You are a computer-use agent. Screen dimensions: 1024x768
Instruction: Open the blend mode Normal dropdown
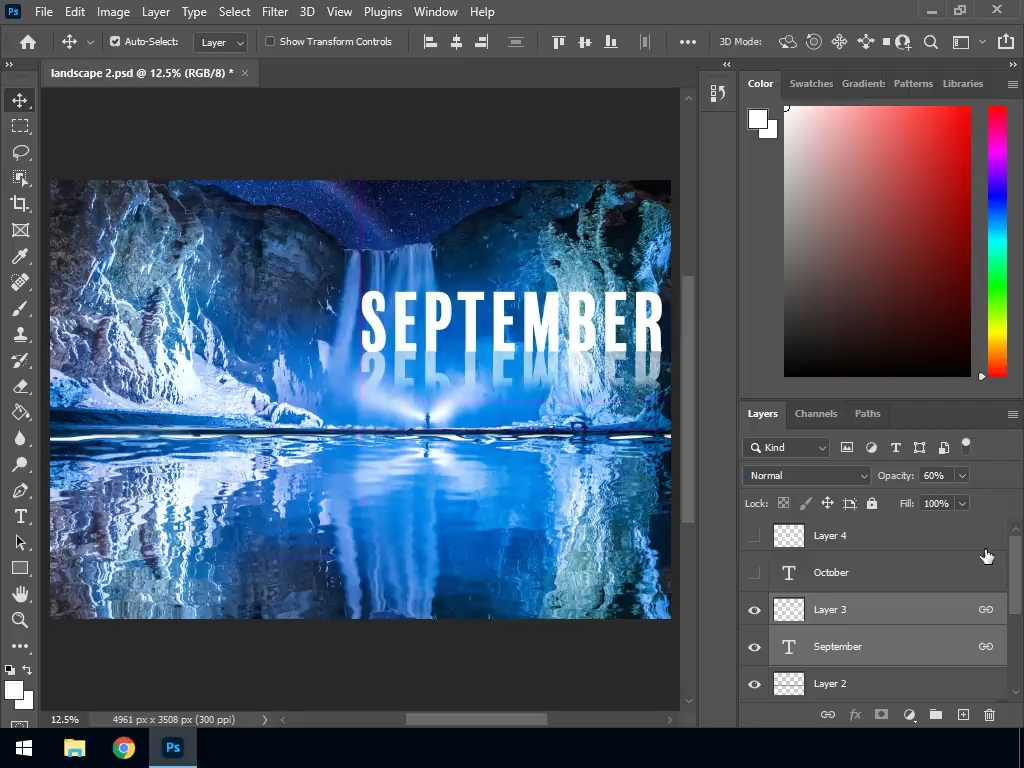(807, 475)
